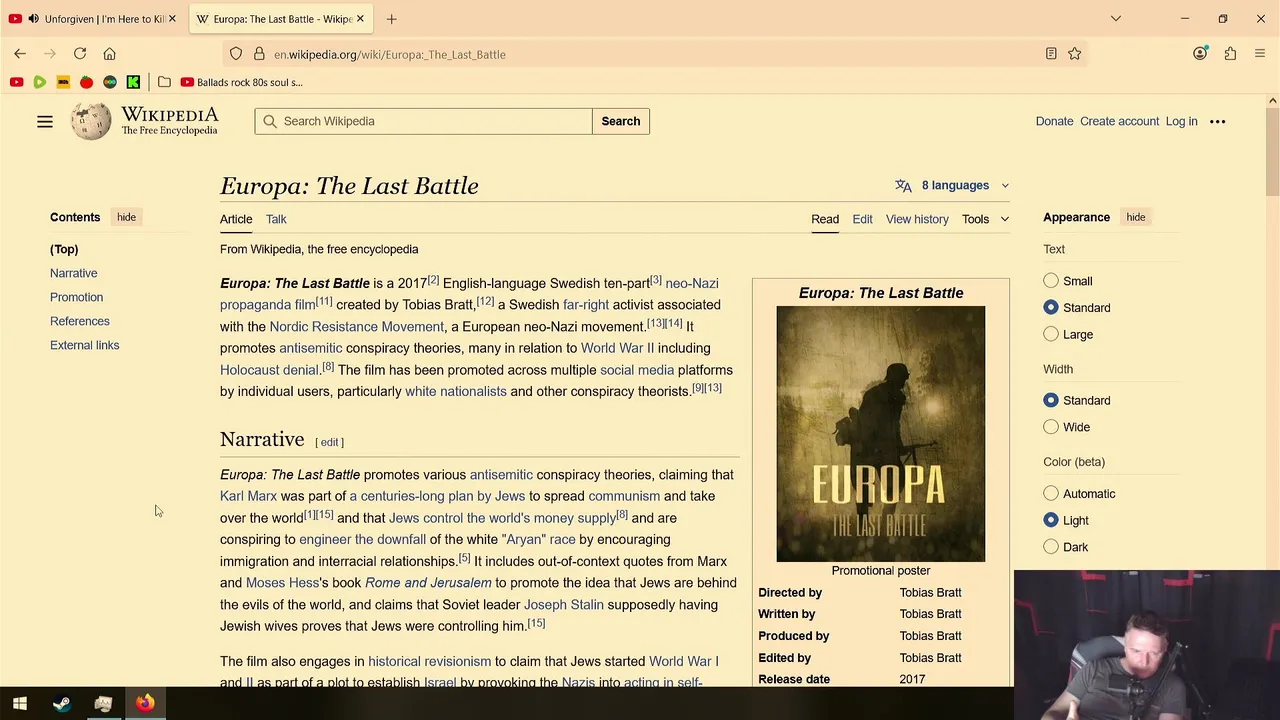This screenshot has height=720, width=1280.
Task: Reload the current page
Action: [x=80, y=54]
